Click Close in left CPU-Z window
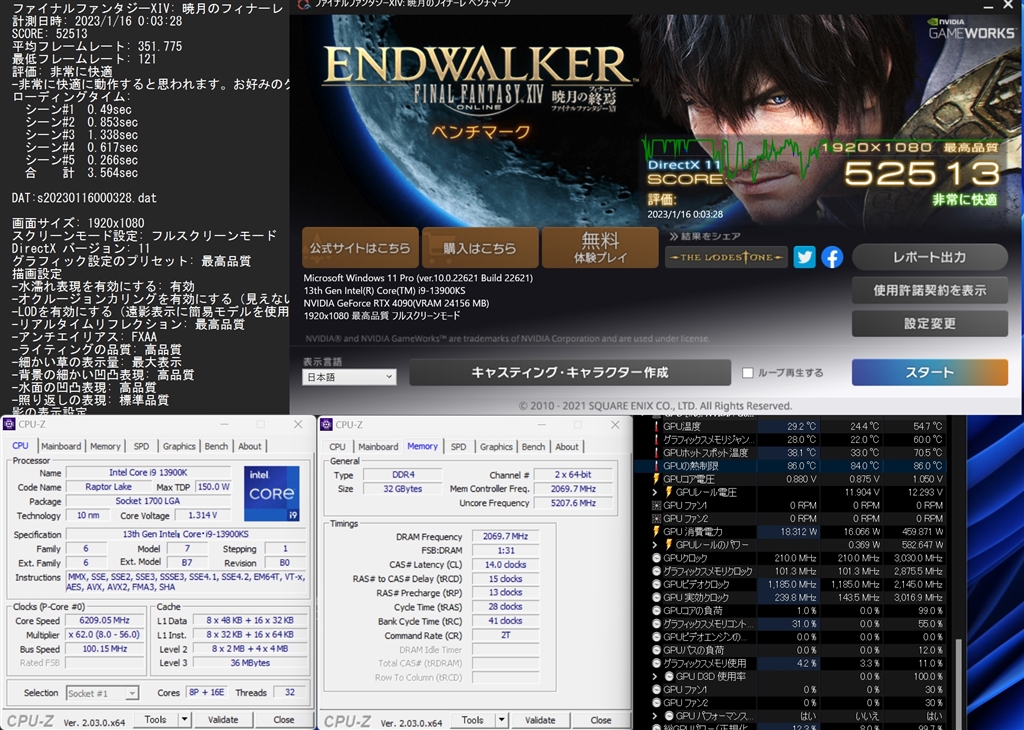 pyautogui.click(x=283, y=720)
